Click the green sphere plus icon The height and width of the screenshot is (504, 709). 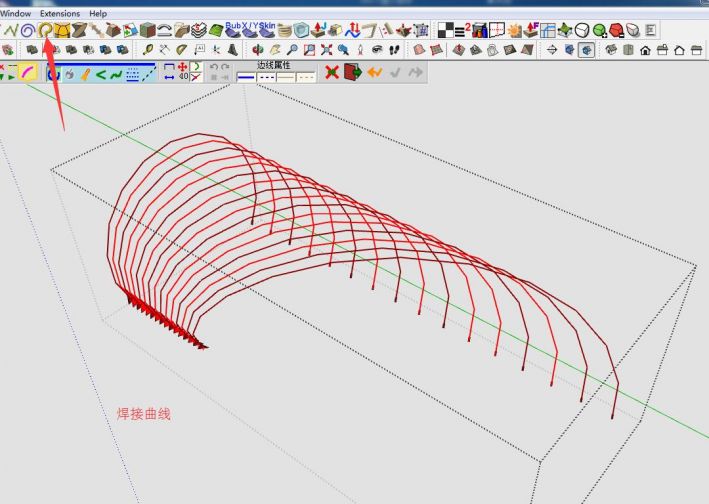[x=600, y=30]
